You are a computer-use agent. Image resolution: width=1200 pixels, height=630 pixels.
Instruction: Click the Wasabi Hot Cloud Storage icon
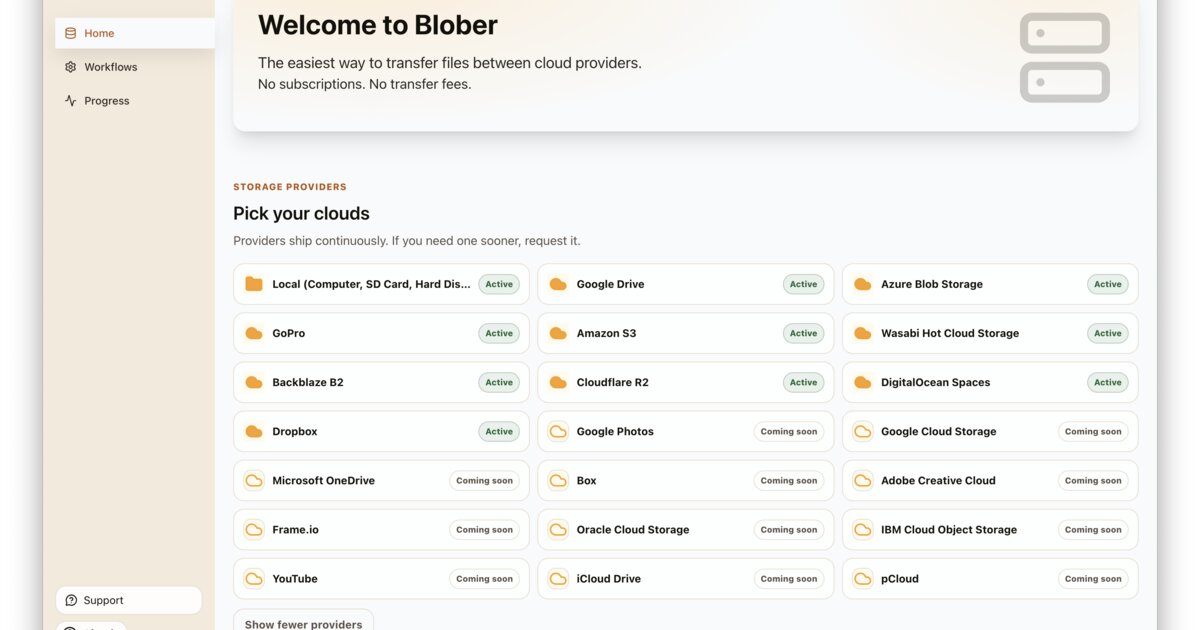click(862, 333)
